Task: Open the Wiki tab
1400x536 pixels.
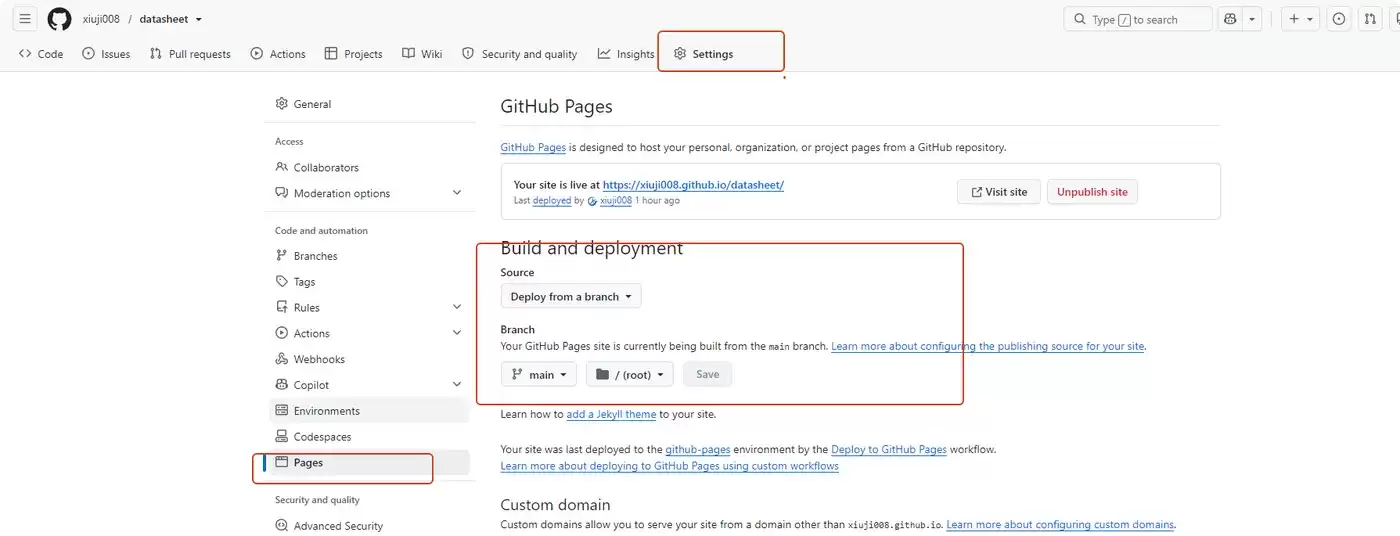Action: pos(422,54)
